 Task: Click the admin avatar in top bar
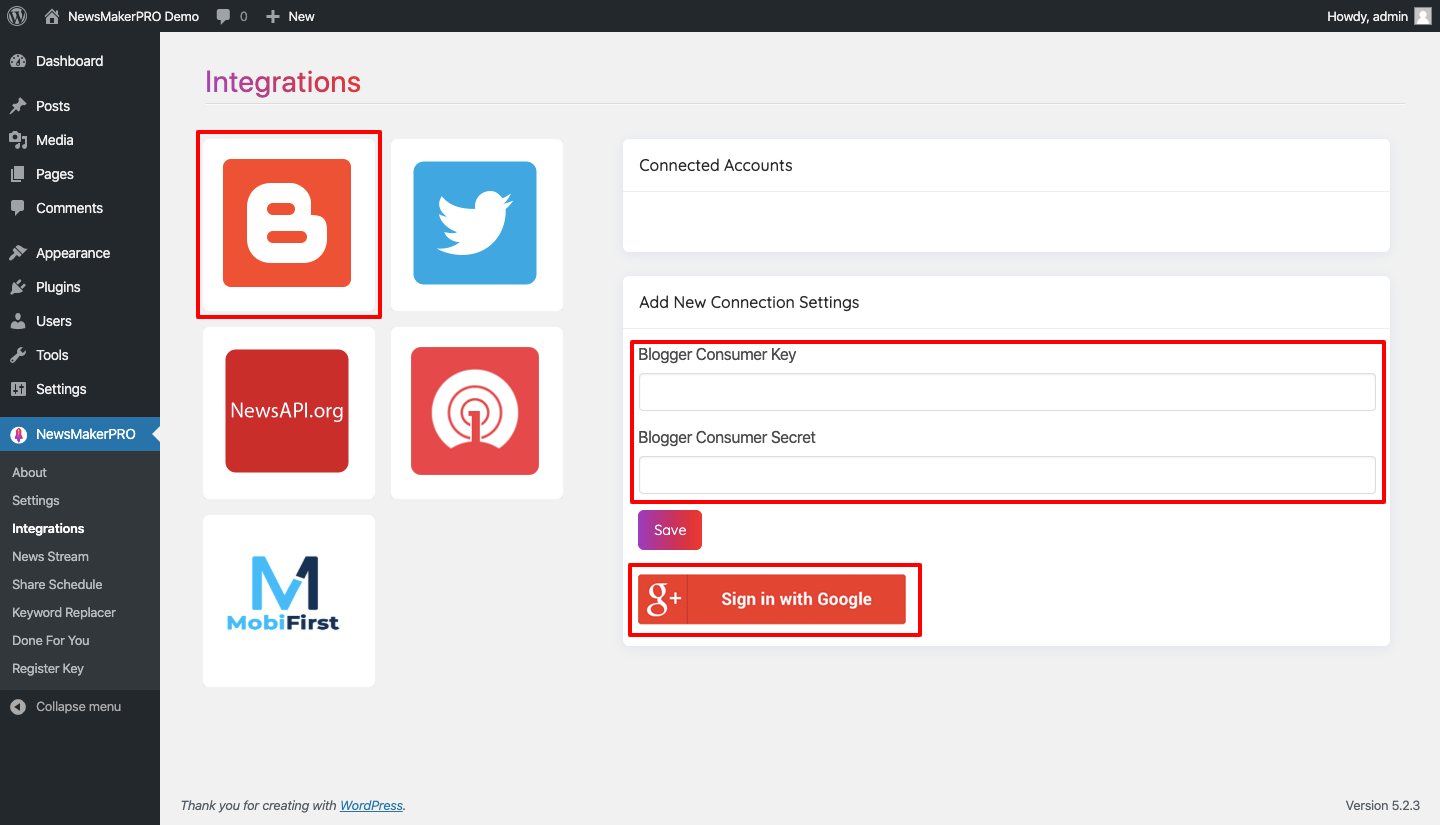[1422, 16]
